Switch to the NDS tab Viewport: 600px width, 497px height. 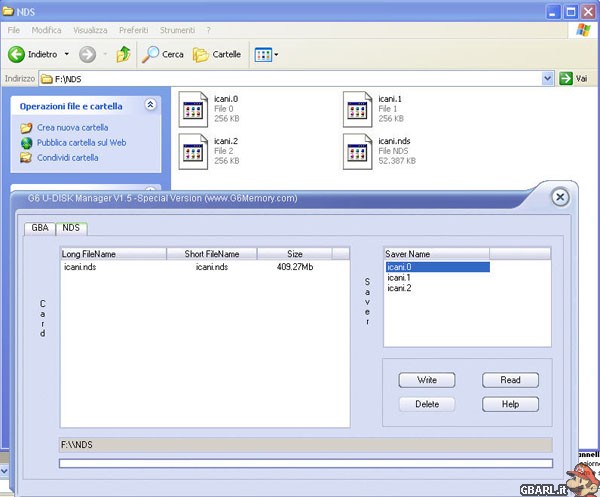tap(71, 228)
